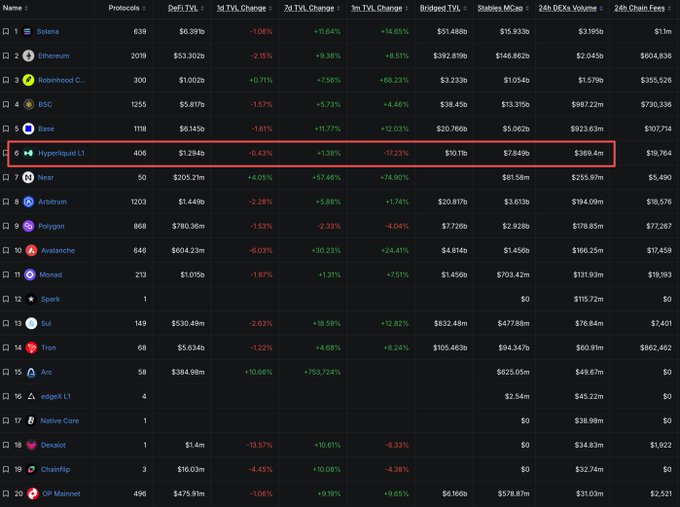Click Tron's chain fees value $862,462
The height and width of the screenshot is (507, 680).
(x=656, y=347)
